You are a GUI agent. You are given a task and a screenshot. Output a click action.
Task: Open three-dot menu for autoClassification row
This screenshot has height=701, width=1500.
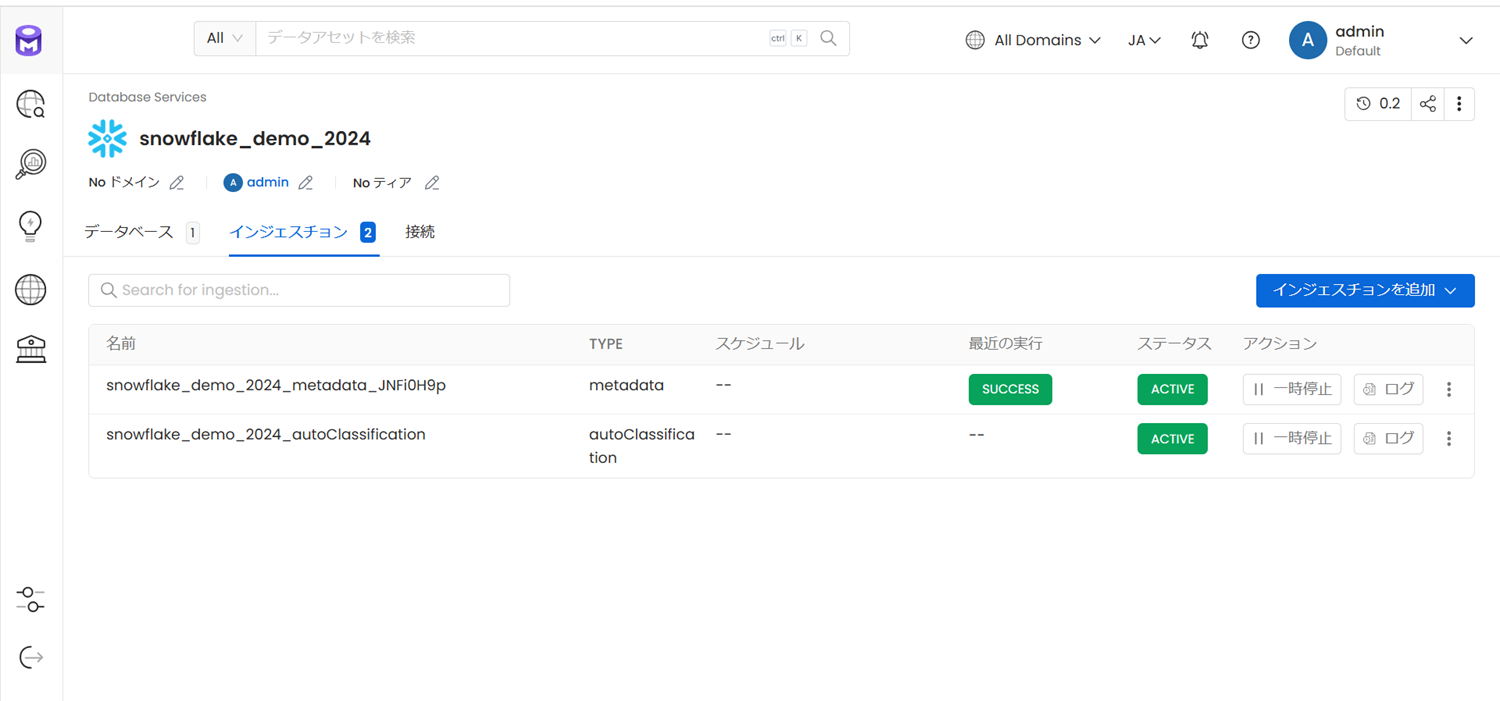(x=1448, y=439)
